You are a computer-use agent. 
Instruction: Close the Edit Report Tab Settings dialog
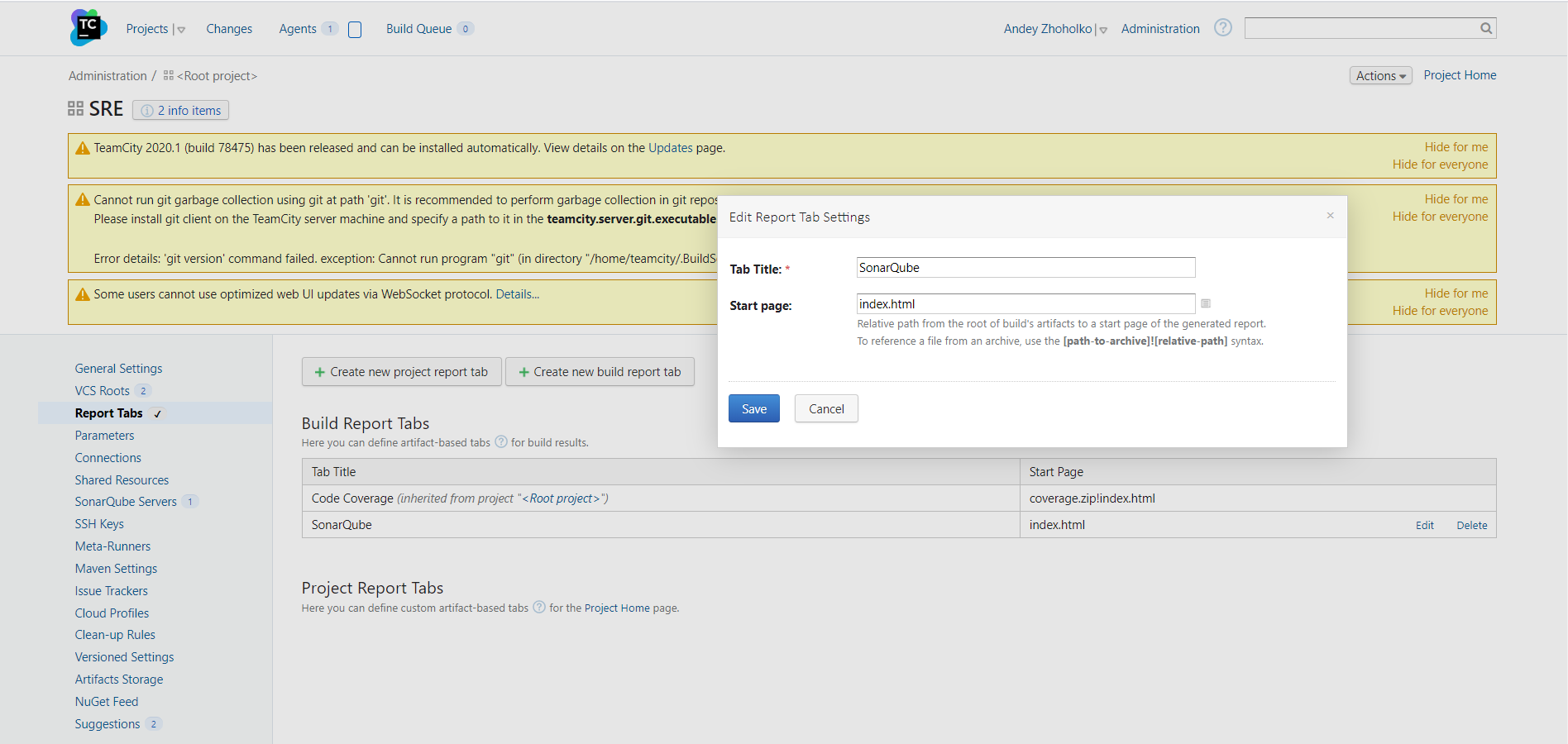click(x=1331, y=216)
